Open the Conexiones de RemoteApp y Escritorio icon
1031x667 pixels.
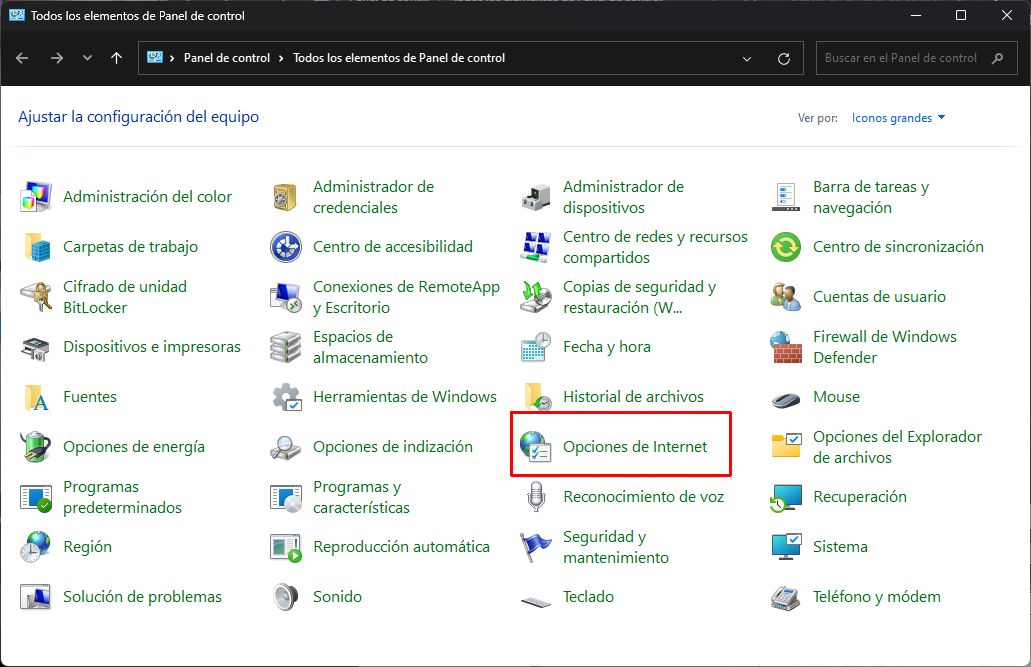click(x=285, y=297)
